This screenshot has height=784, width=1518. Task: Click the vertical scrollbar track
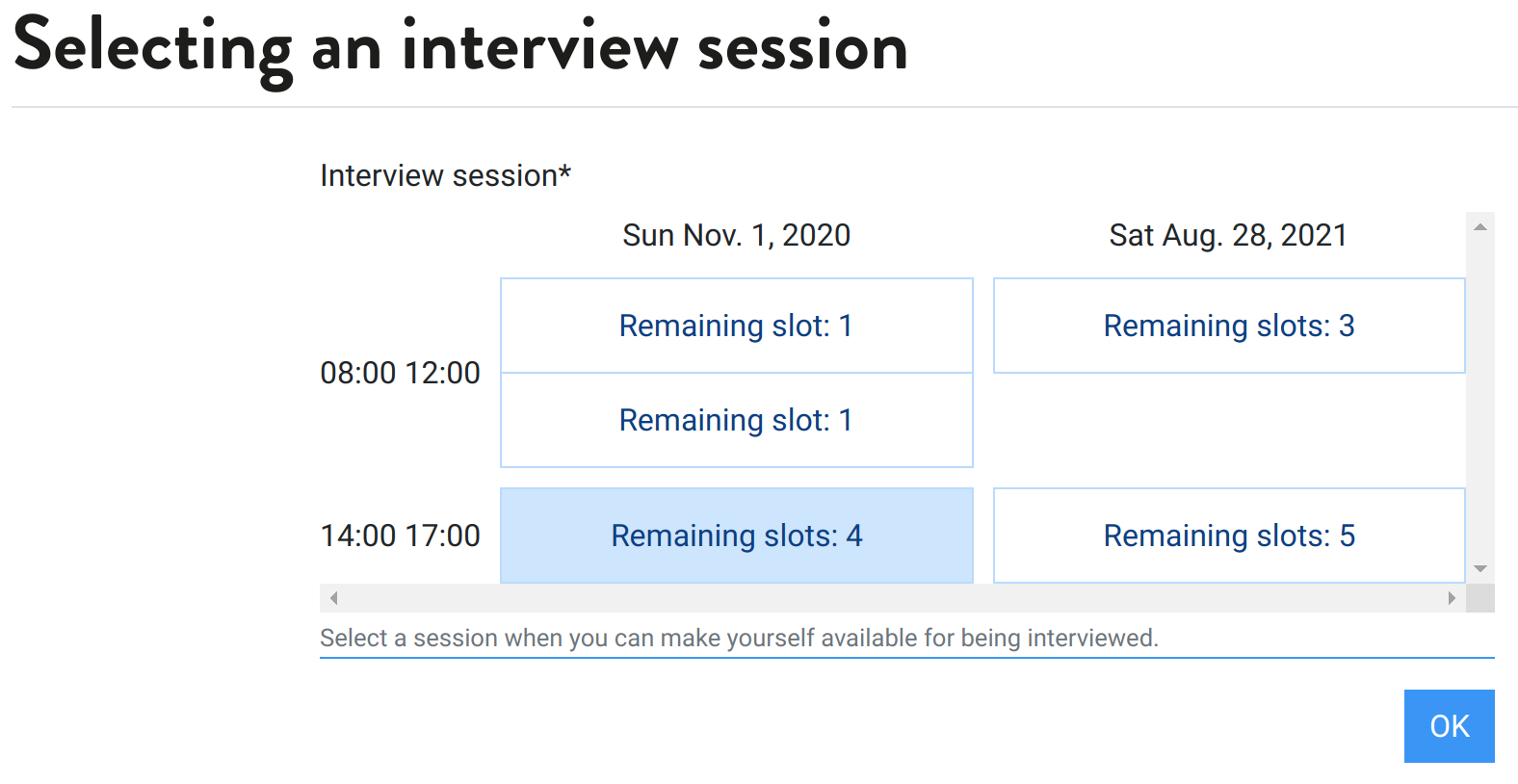1480,397
